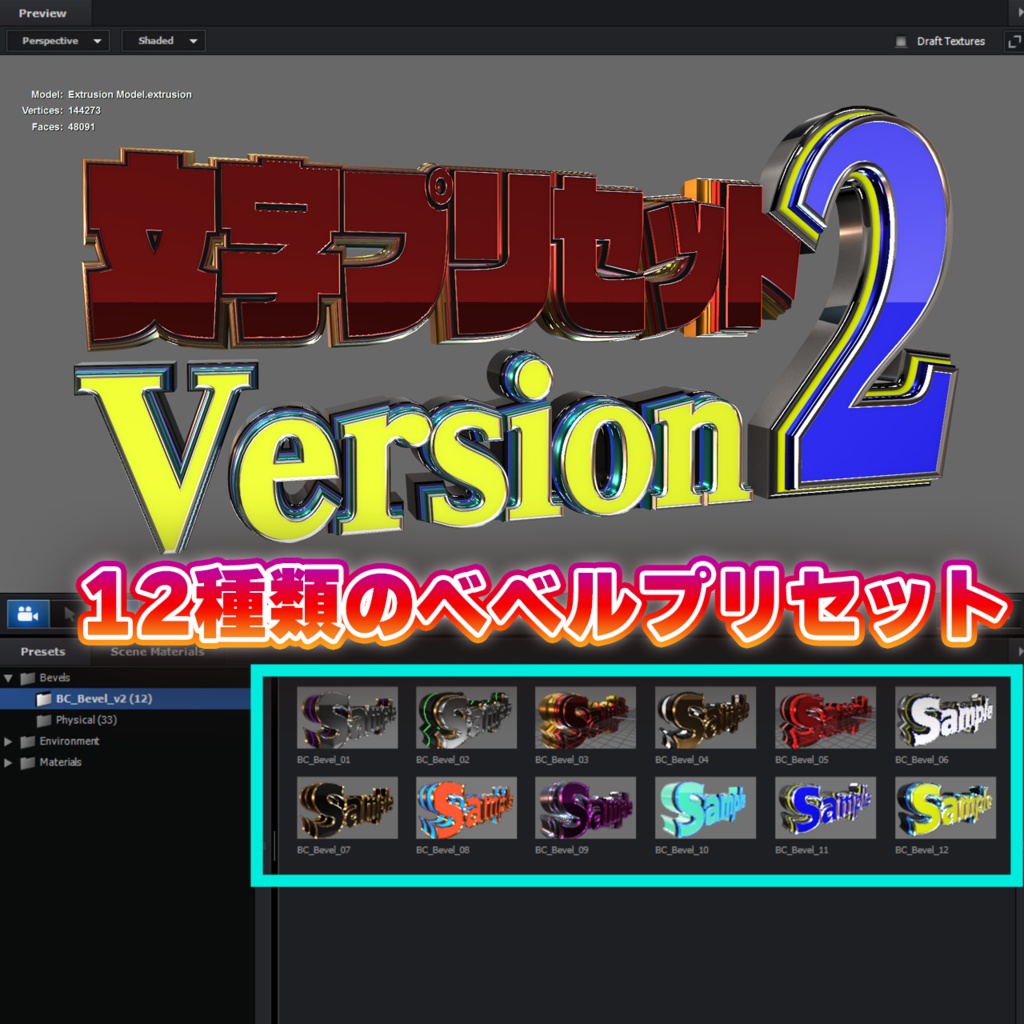This screenshot has height=1024, width=1024.
Task: Select the camera orbit tool icon
Action: 27,615
